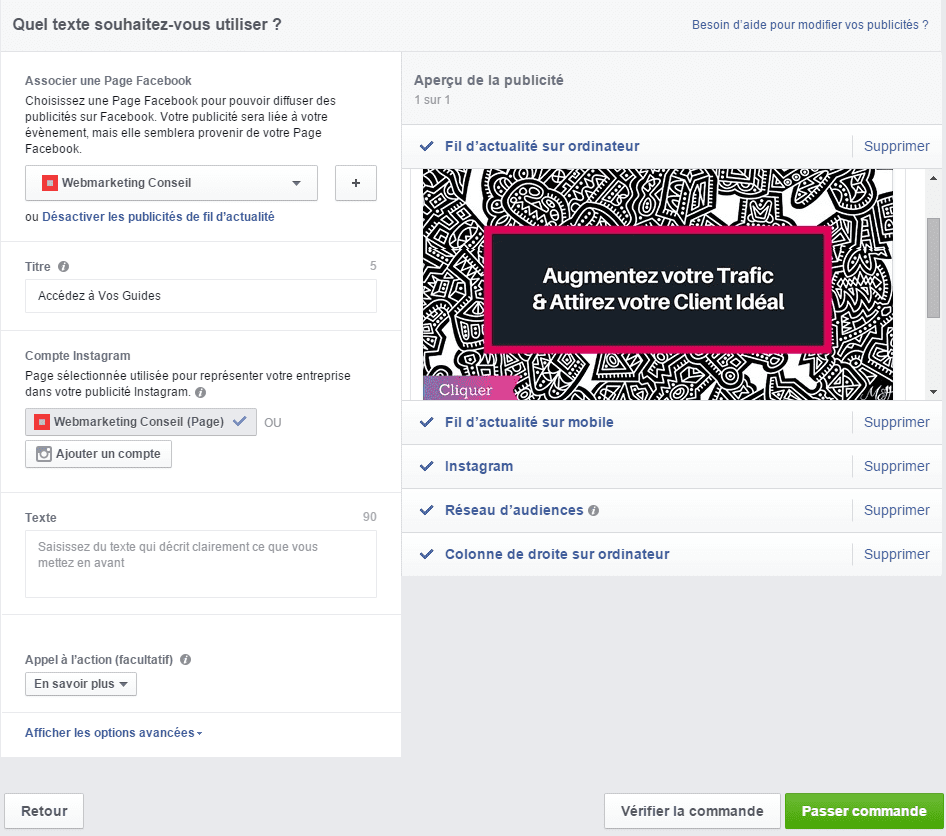
Task: Click the preview scrollbar up arrow
Action: (x=933, y=178)
